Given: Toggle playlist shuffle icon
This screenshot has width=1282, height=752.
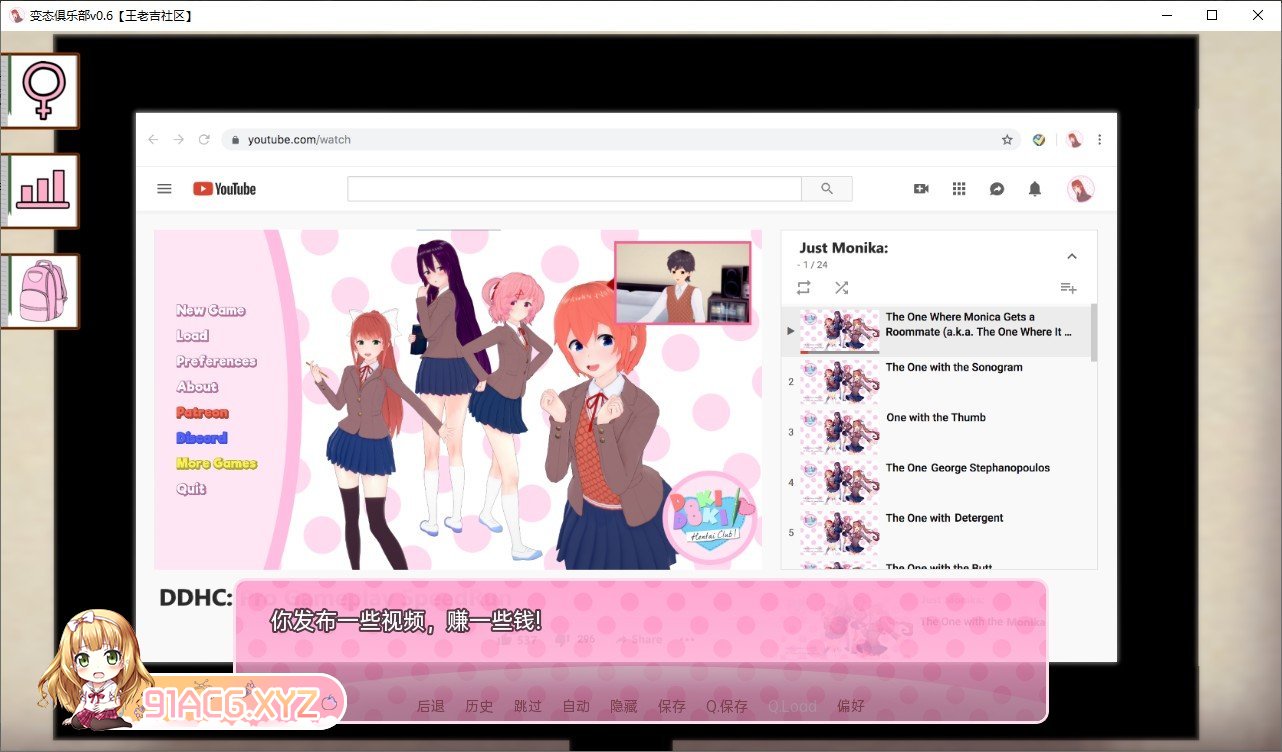Looking at the screenshot, I should click(x=841, y=288).
